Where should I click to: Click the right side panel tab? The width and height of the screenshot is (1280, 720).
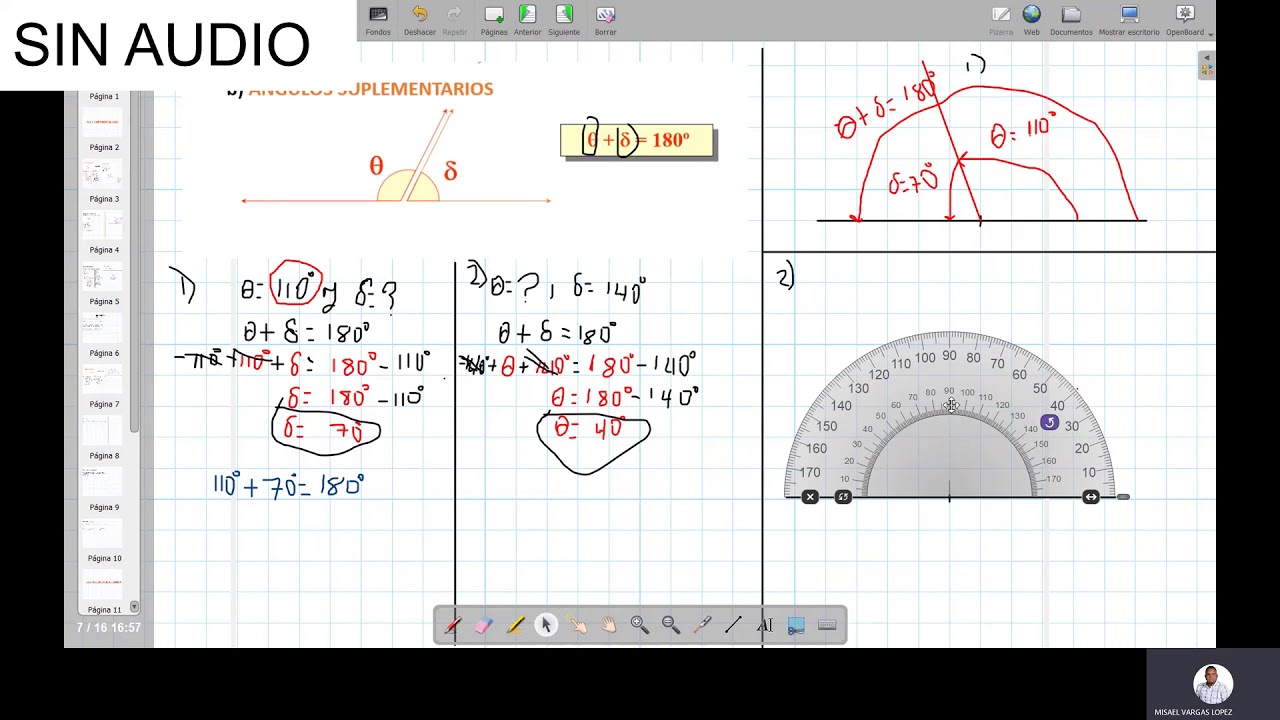[1207, 66]
